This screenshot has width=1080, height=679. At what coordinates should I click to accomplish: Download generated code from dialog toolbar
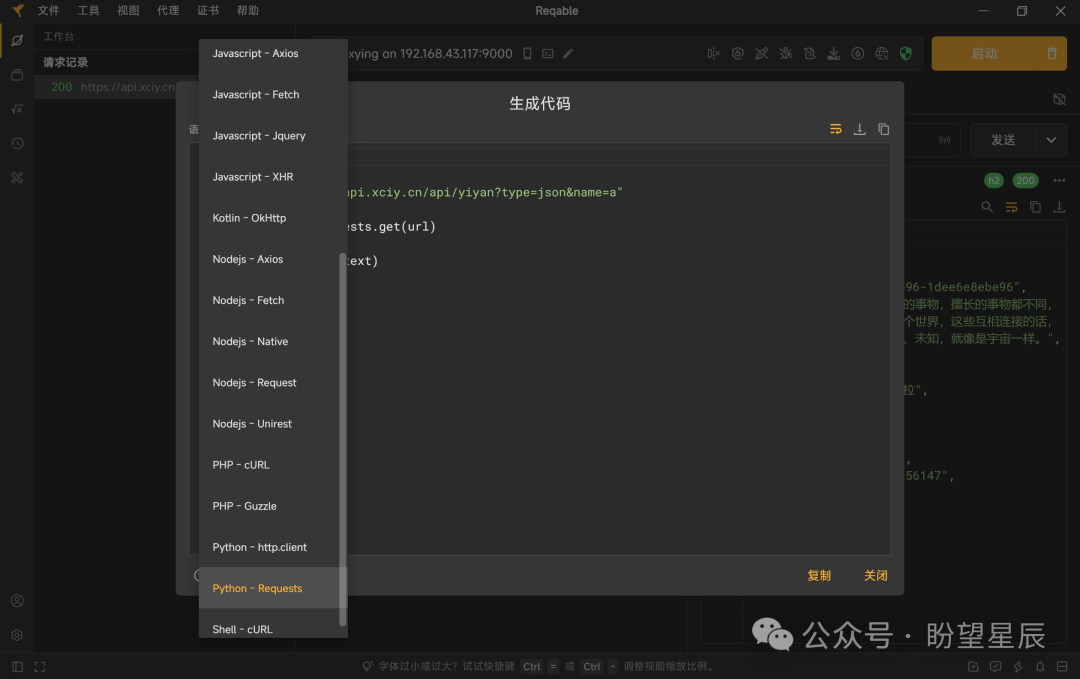coord(860,129)
